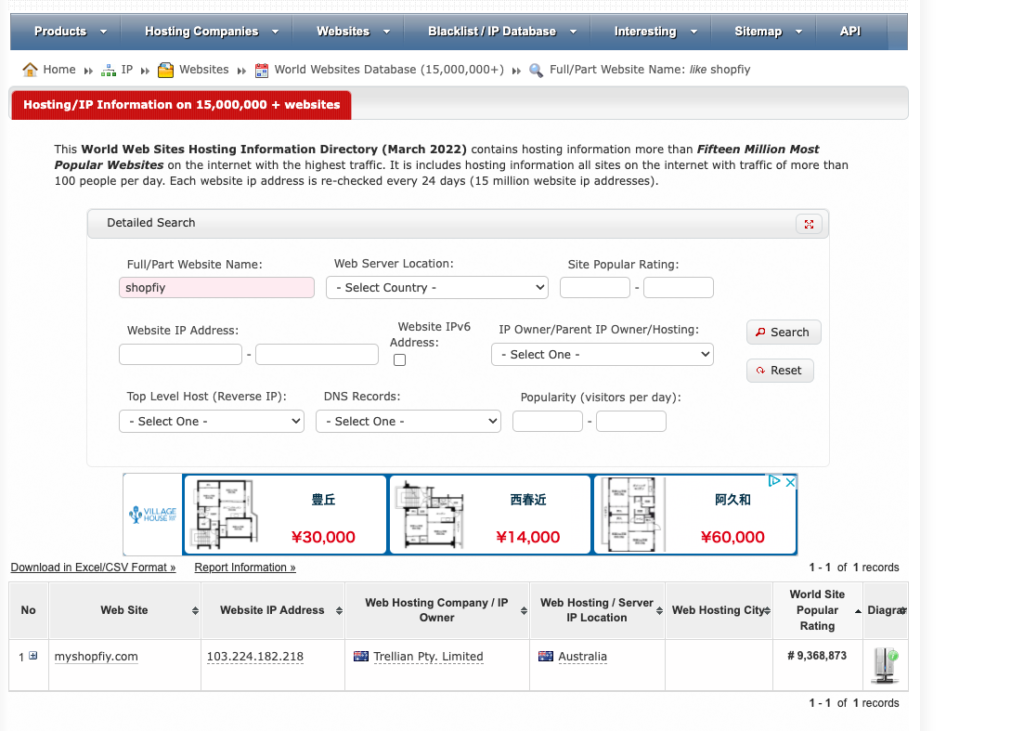Click the Australia flag beside Trellian Pty. Limited

point(361,657)
